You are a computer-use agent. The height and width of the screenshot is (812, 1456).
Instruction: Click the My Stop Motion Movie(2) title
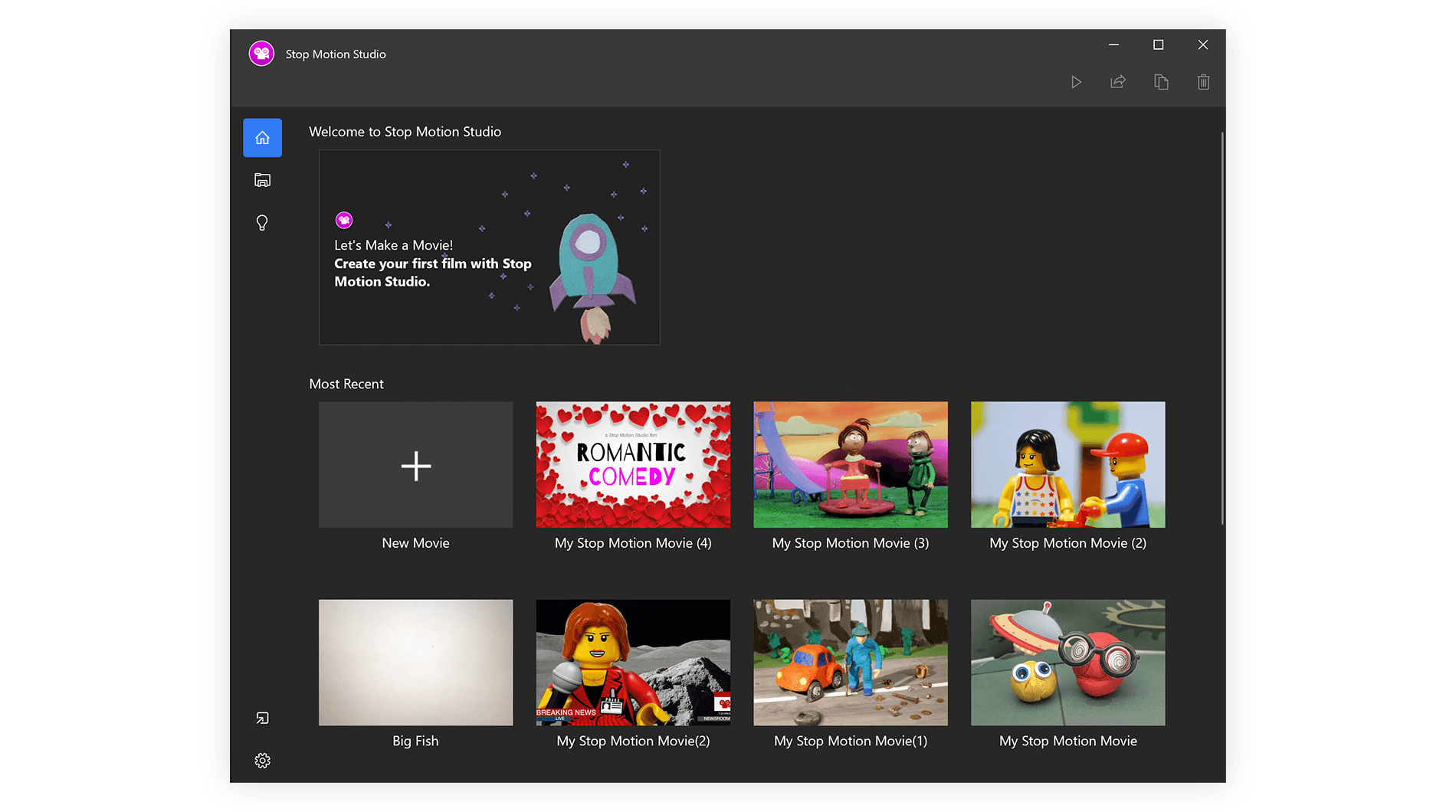[x=633, y=741]
